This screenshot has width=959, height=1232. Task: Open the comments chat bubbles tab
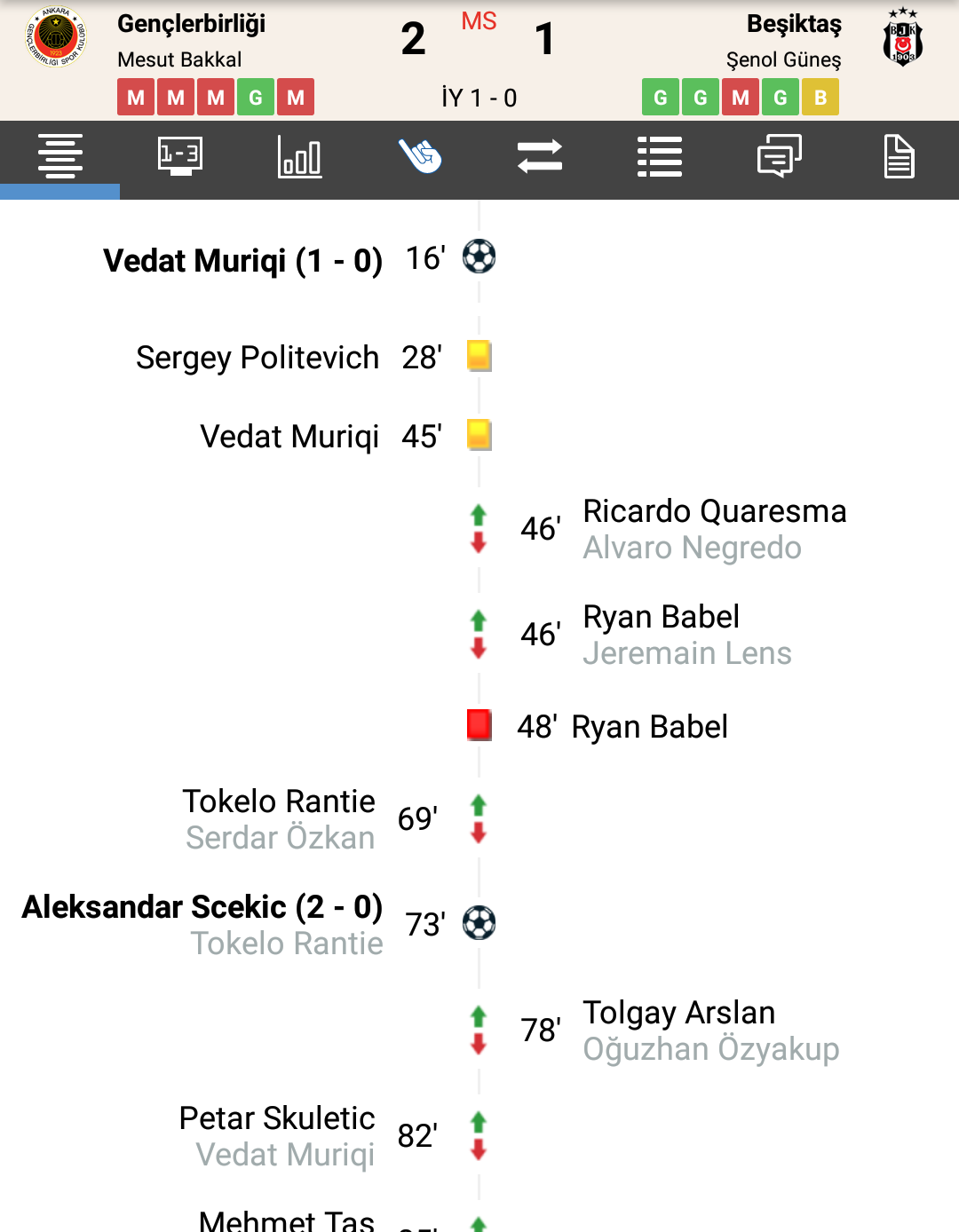[x=780, y=157]
